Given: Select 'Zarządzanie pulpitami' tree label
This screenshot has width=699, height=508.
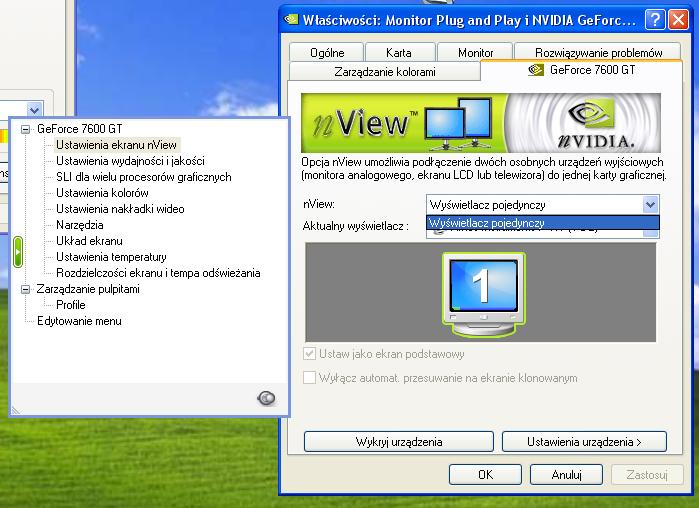Looking at the screenshot, I should (88, 289).
